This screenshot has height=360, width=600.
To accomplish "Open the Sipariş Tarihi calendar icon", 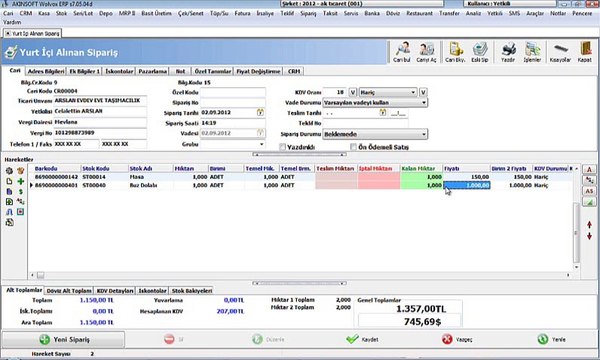I will click(260, 112).
